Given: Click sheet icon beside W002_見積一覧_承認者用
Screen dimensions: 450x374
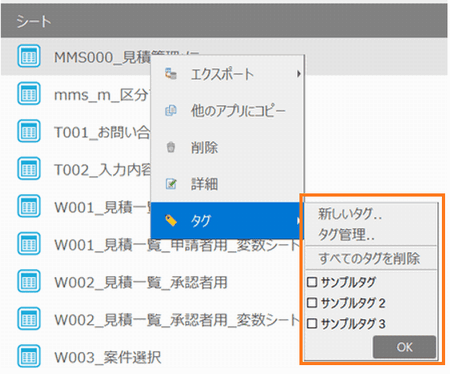Looking at the screenshot, I should tap(29, 281).
